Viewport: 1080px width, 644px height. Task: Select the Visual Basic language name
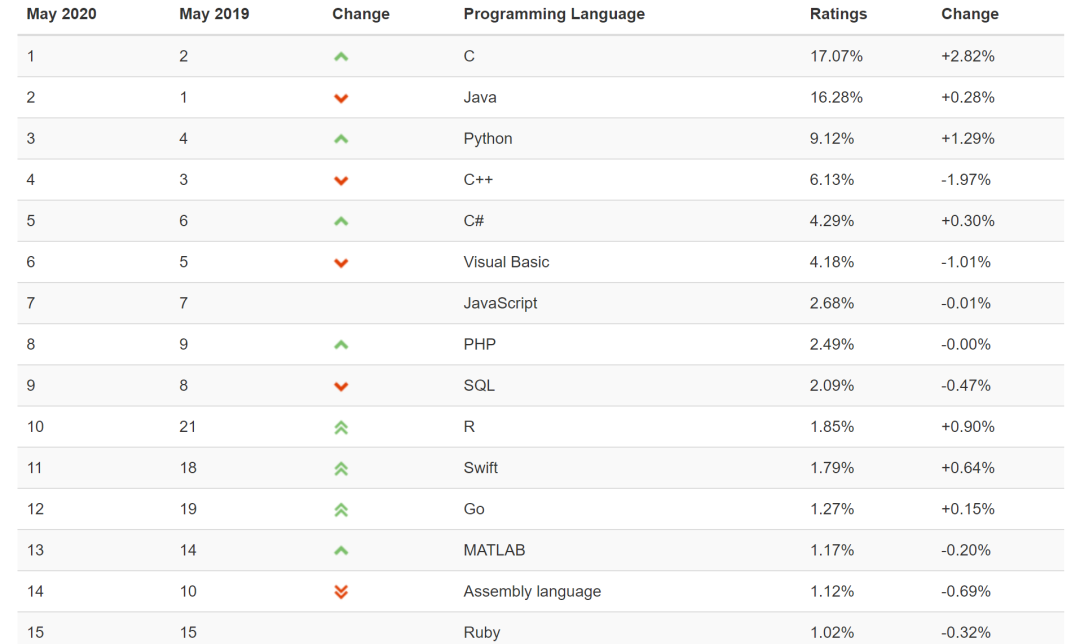(506, 262)
